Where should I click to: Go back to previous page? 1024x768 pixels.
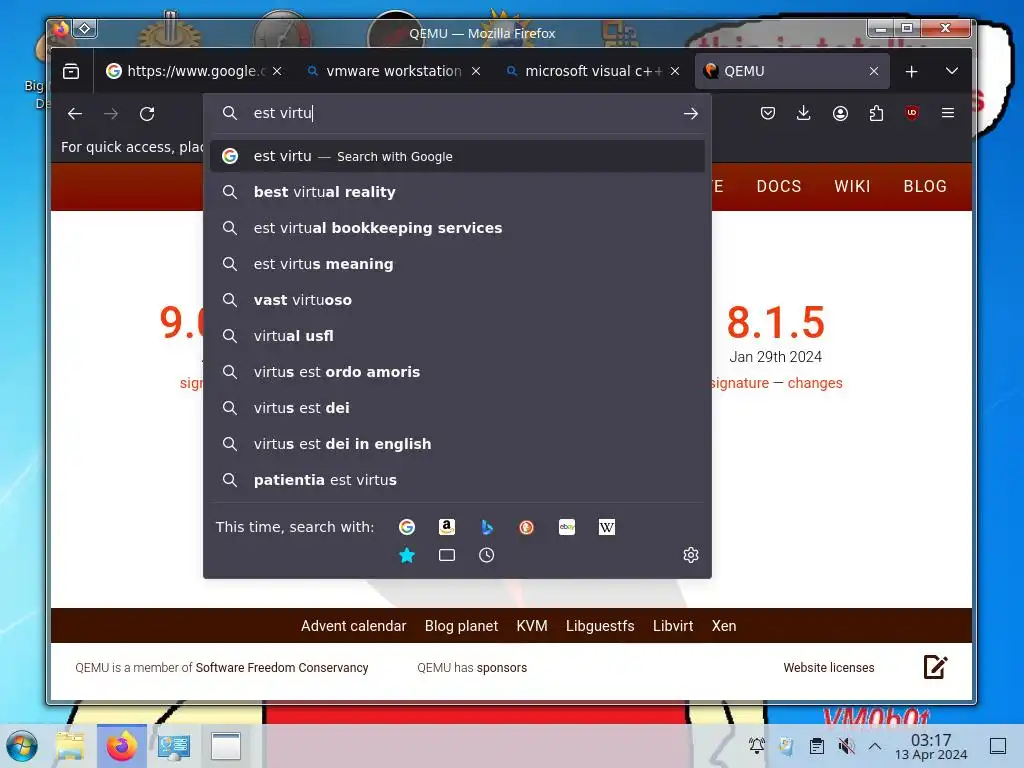click(74, 114)
